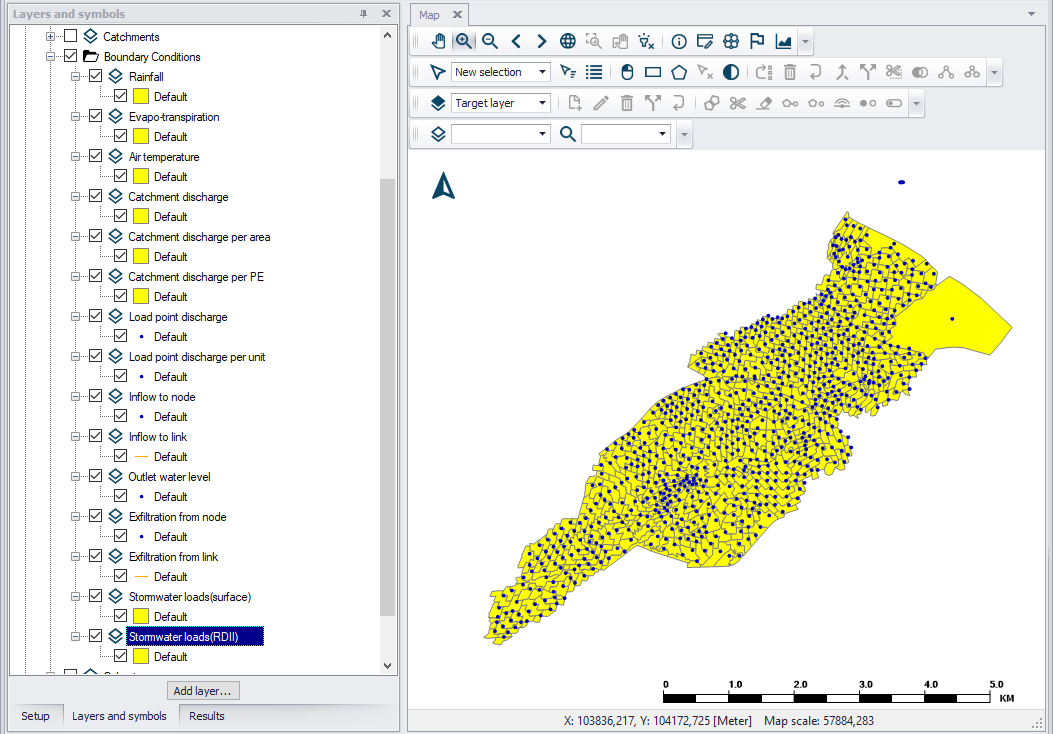Uncheck the Evapo-transpiration layer checkbox
The height and width of the screenshot is (734, 1053).
tap(95, 116)
